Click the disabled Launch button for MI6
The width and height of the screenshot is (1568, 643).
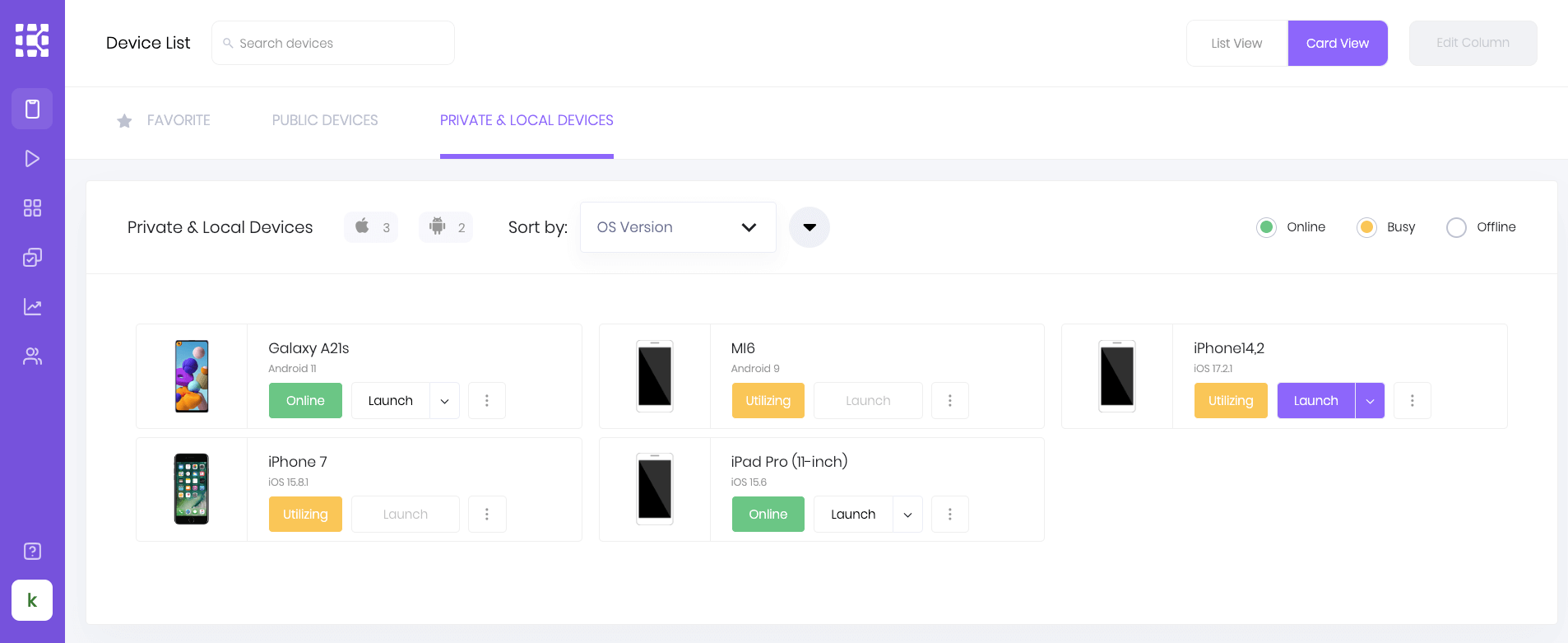(868, 401)
